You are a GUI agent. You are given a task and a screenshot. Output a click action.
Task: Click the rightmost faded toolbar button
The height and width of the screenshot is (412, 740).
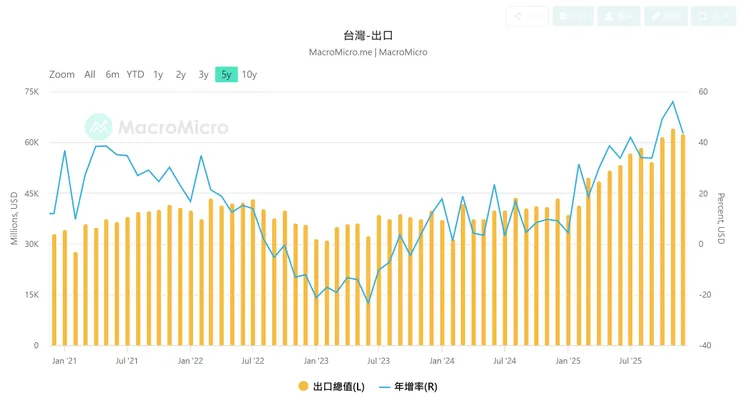pos(714,17)
